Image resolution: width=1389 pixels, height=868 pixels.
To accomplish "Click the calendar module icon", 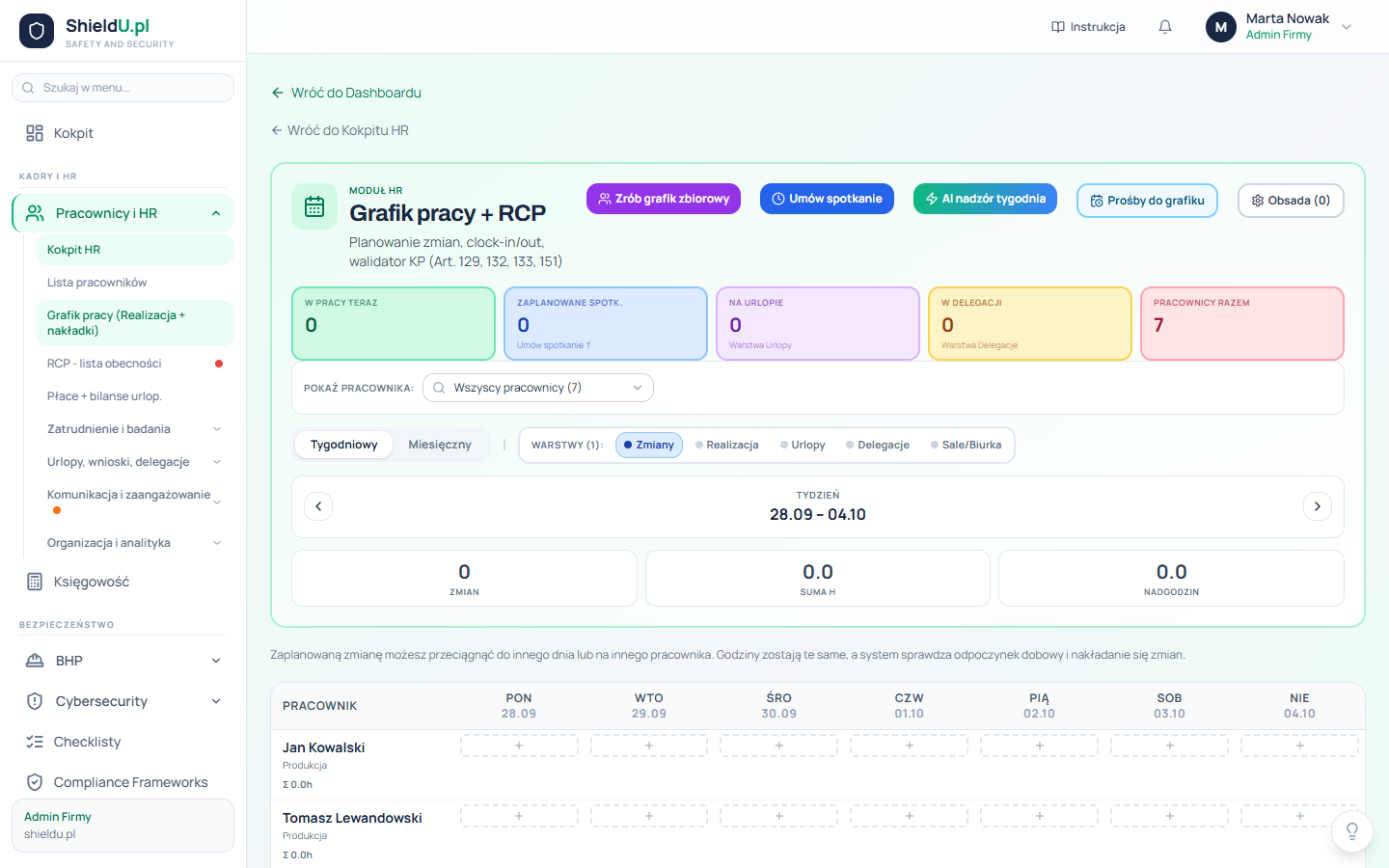I will (314, 206).
